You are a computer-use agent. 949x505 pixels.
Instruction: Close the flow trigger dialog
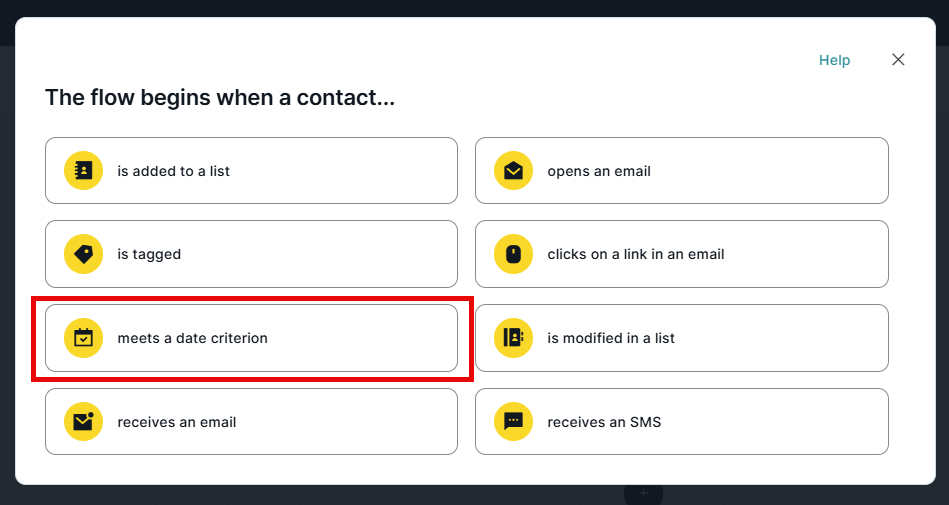click(898, 60)
